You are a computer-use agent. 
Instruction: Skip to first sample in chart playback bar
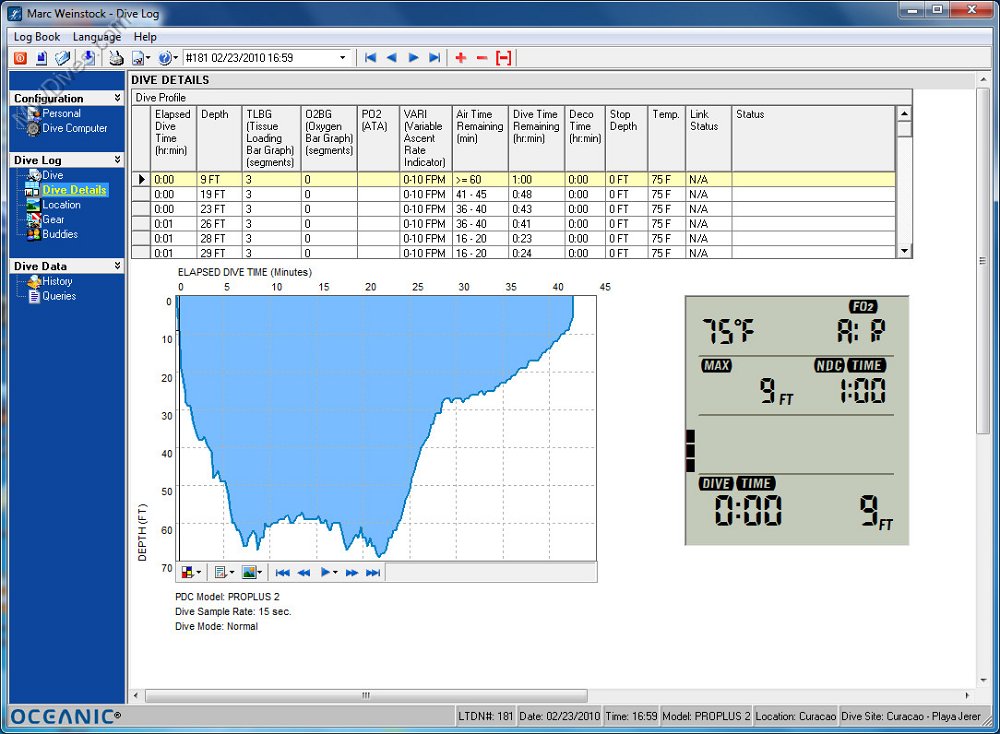pyautogui.click(x=283, y=573)
